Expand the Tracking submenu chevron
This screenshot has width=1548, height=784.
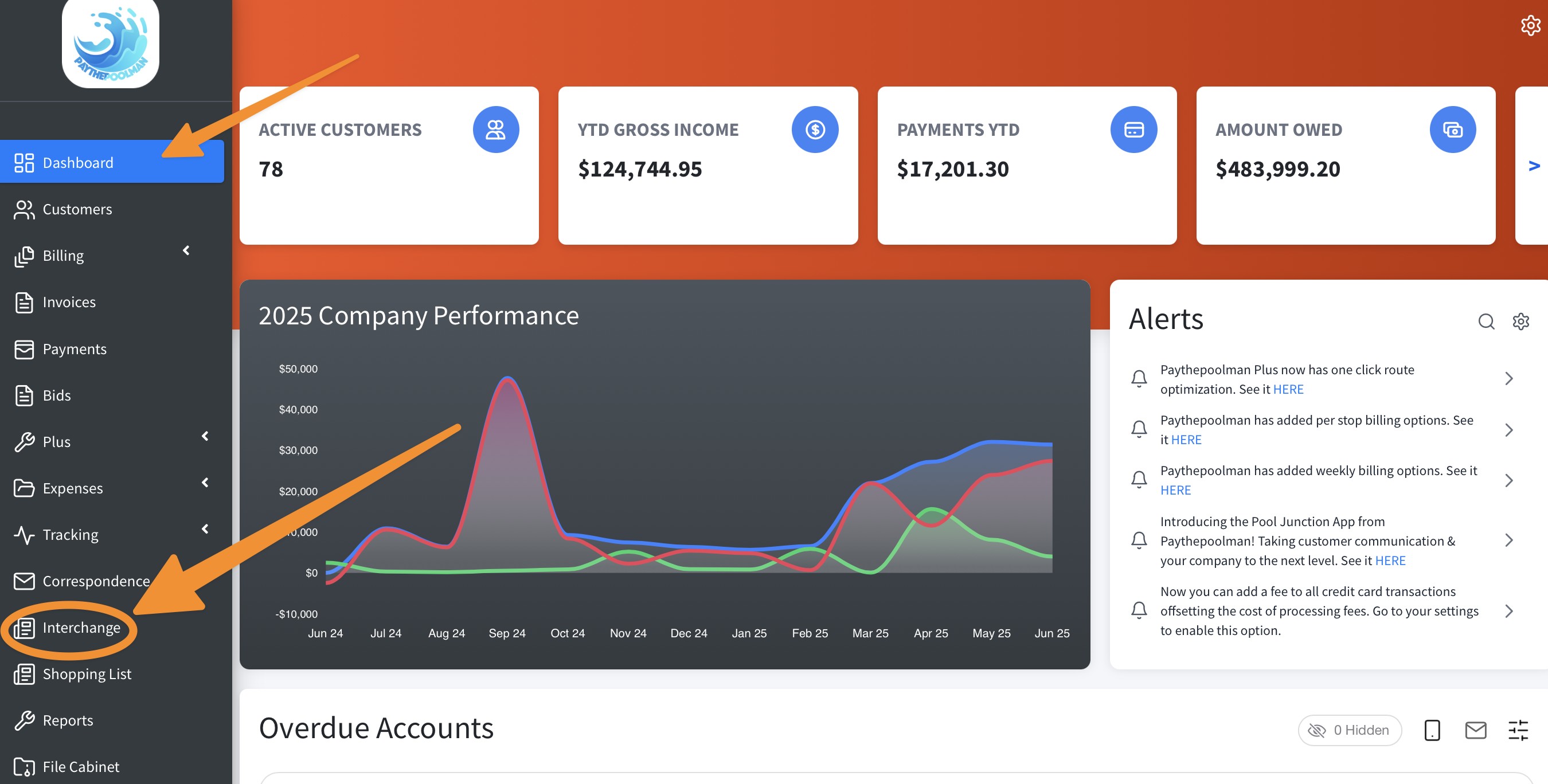[x=205, y=528]
